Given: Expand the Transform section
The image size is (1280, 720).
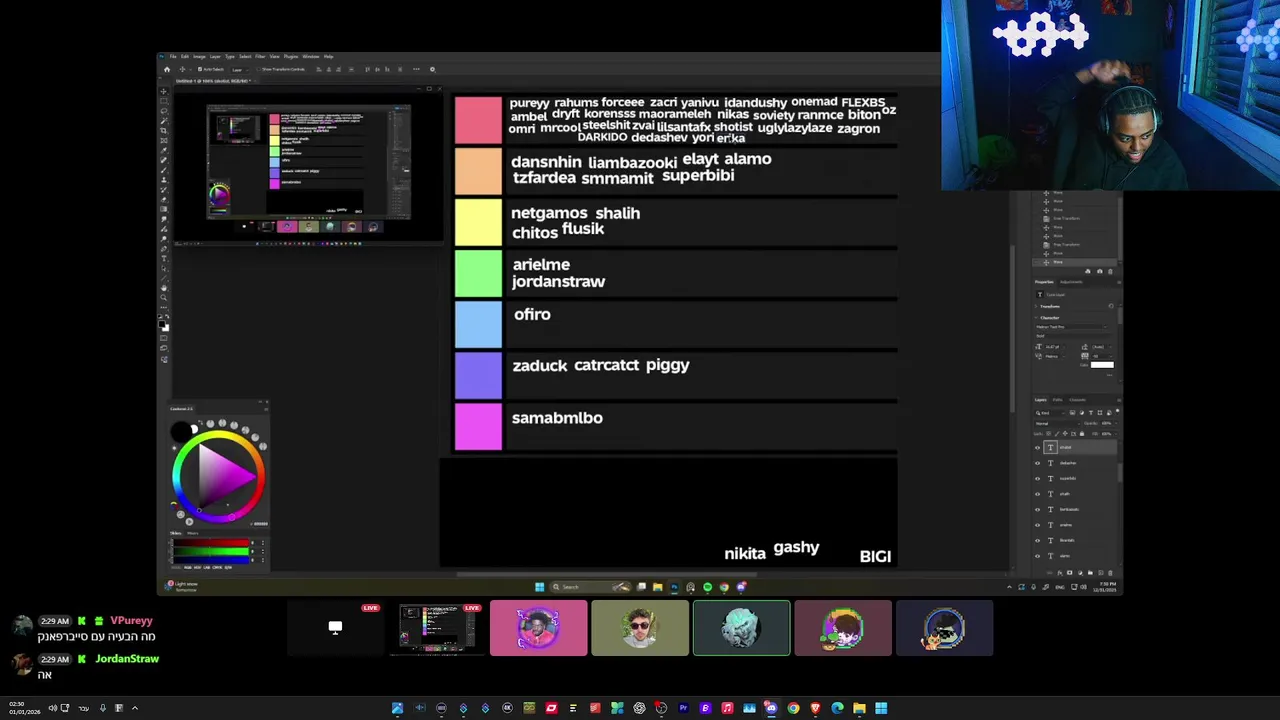Looking at the screenshot, I should tap(1036, 306).
